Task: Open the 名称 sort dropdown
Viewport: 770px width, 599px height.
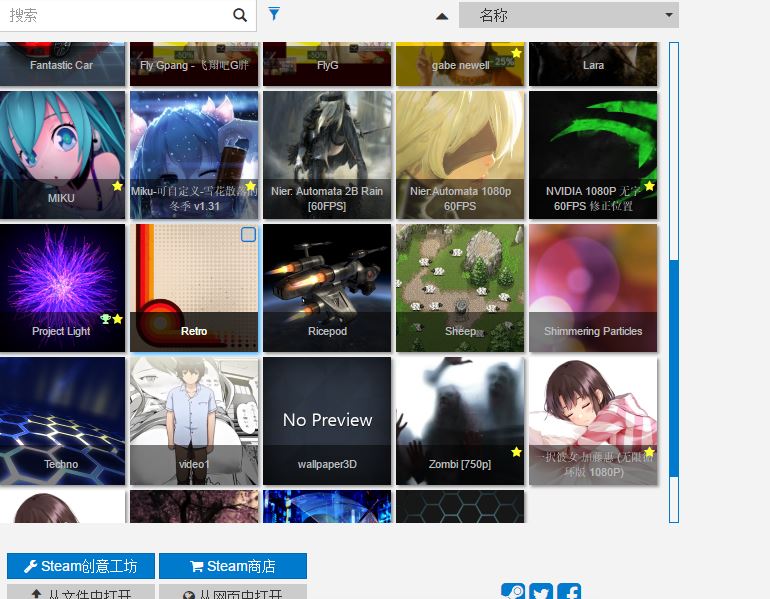Action: 569,15
